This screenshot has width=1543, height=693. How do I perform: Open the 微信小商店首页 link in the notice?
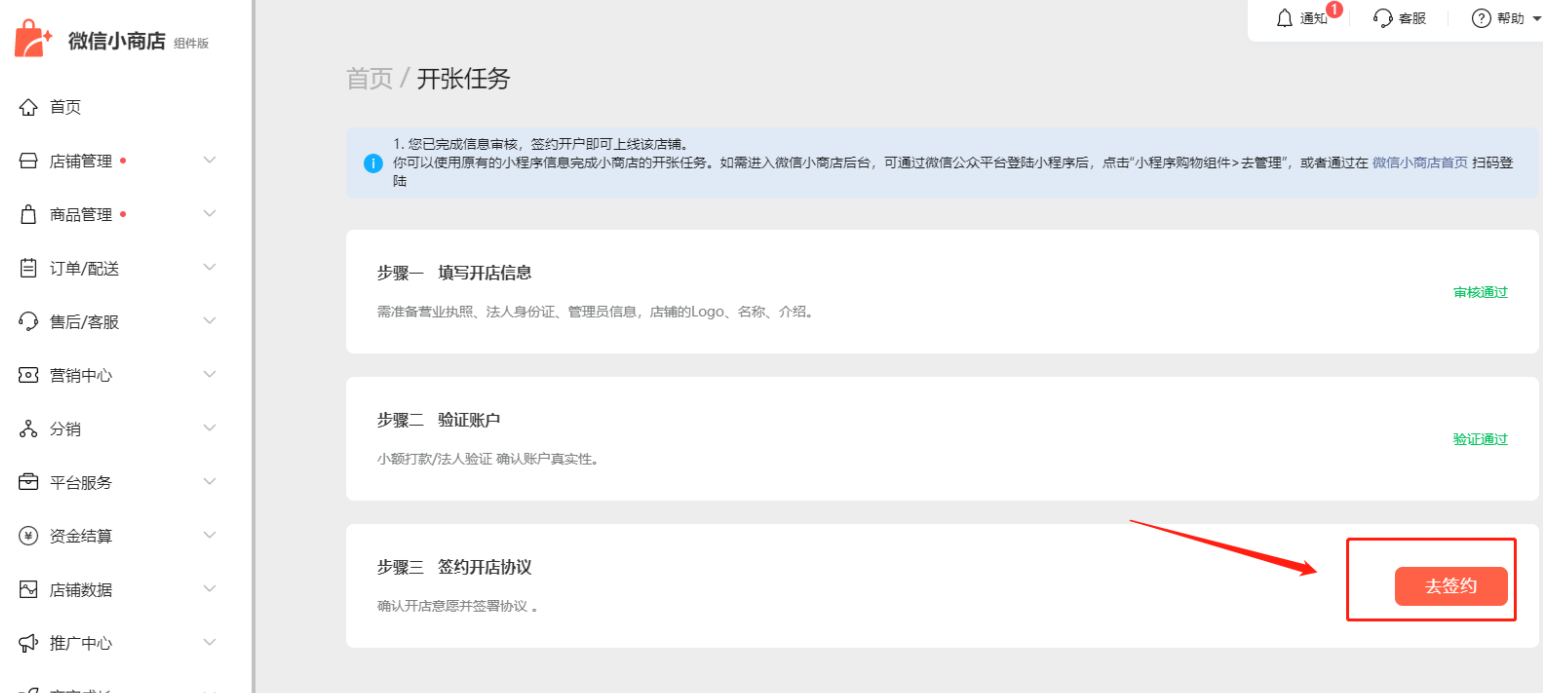click(1420, 162)
